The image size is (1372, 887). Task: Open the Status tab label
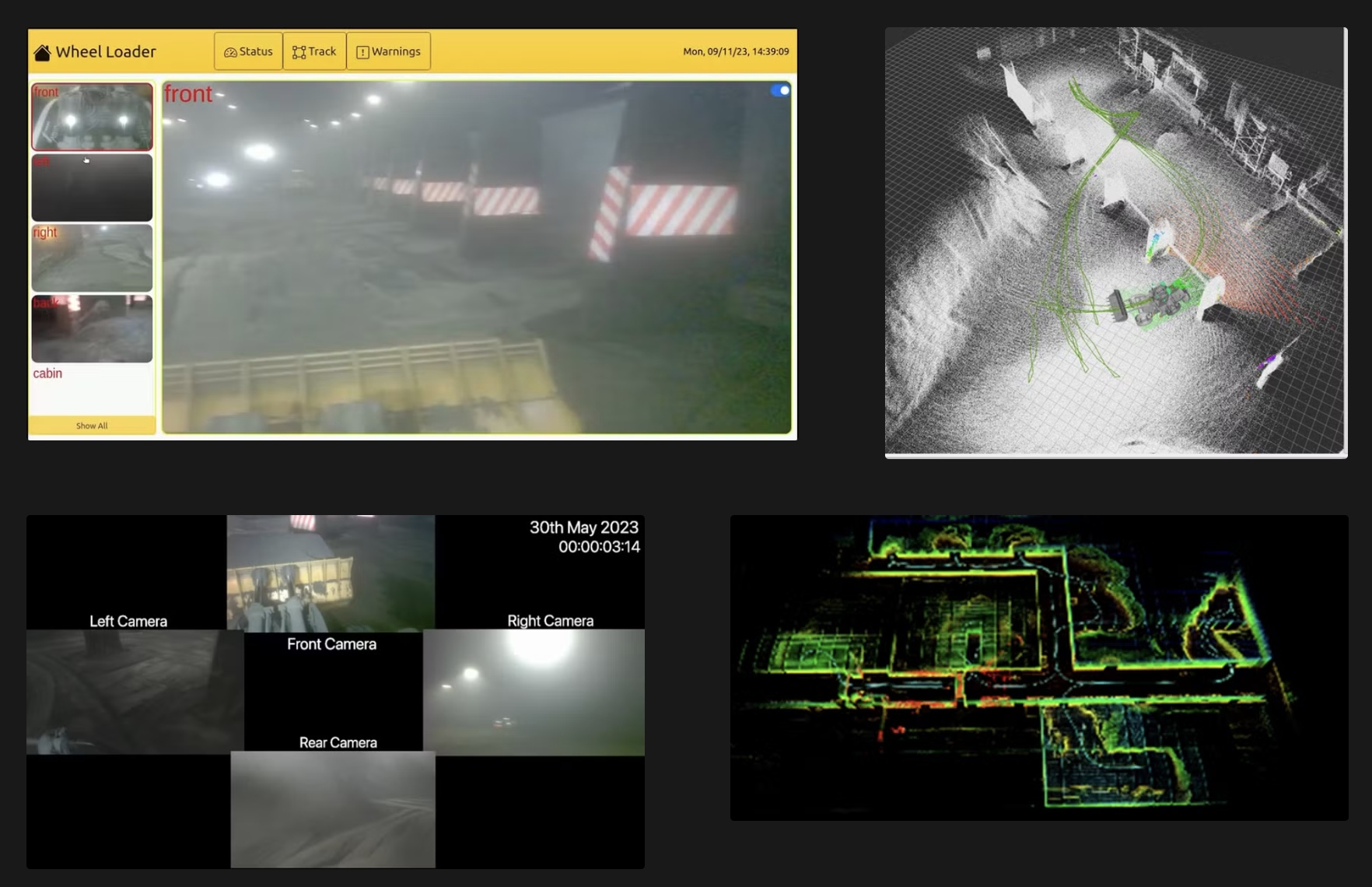pyautogui.click(x=256, y=51)
